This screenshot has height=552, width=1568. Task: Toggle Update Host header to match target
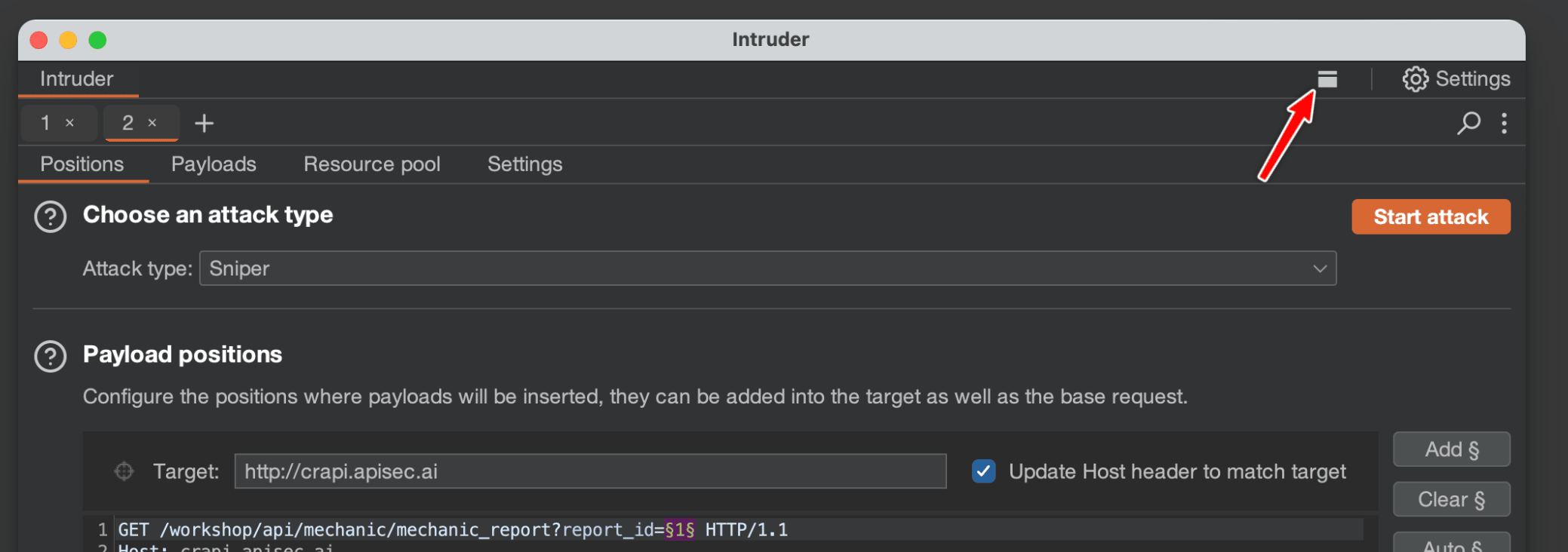pyautogui.click(x=983, y=471)
